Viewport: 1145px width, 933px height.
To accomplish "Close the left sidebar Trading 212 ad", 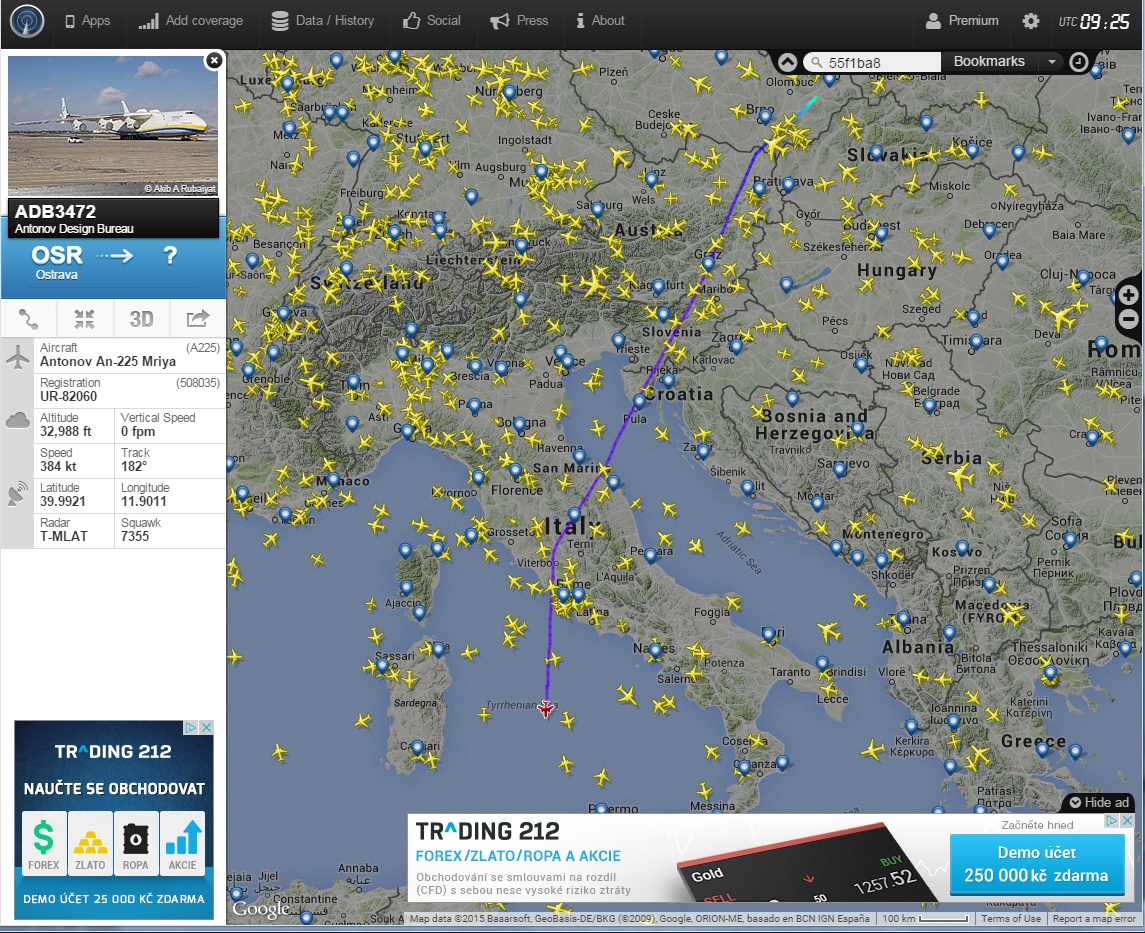I will tap(207, 727).
